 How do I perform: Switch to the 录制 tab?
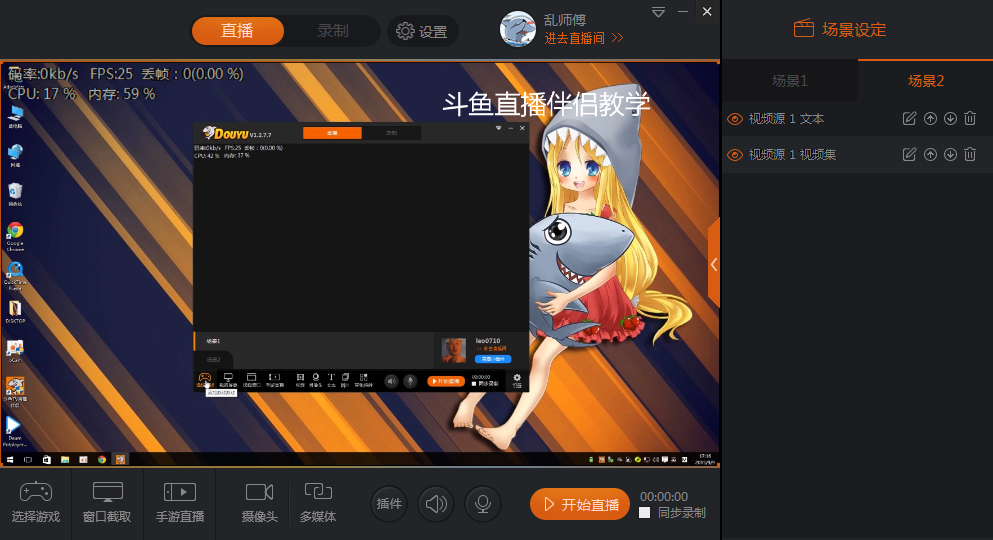click(332, 30)
